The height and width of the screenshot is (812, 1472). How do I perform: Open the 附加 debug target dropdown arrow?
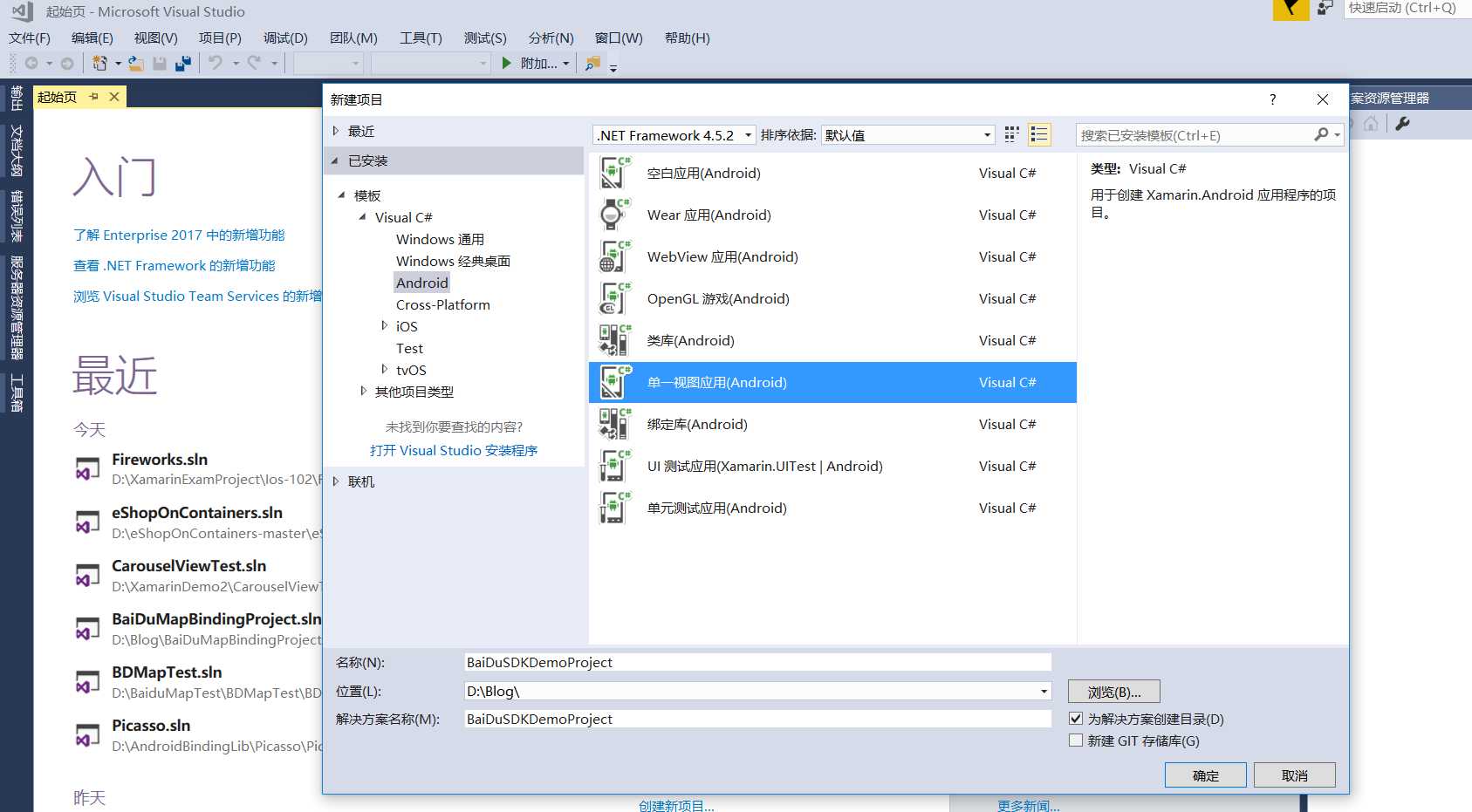(x=566, y=64)
